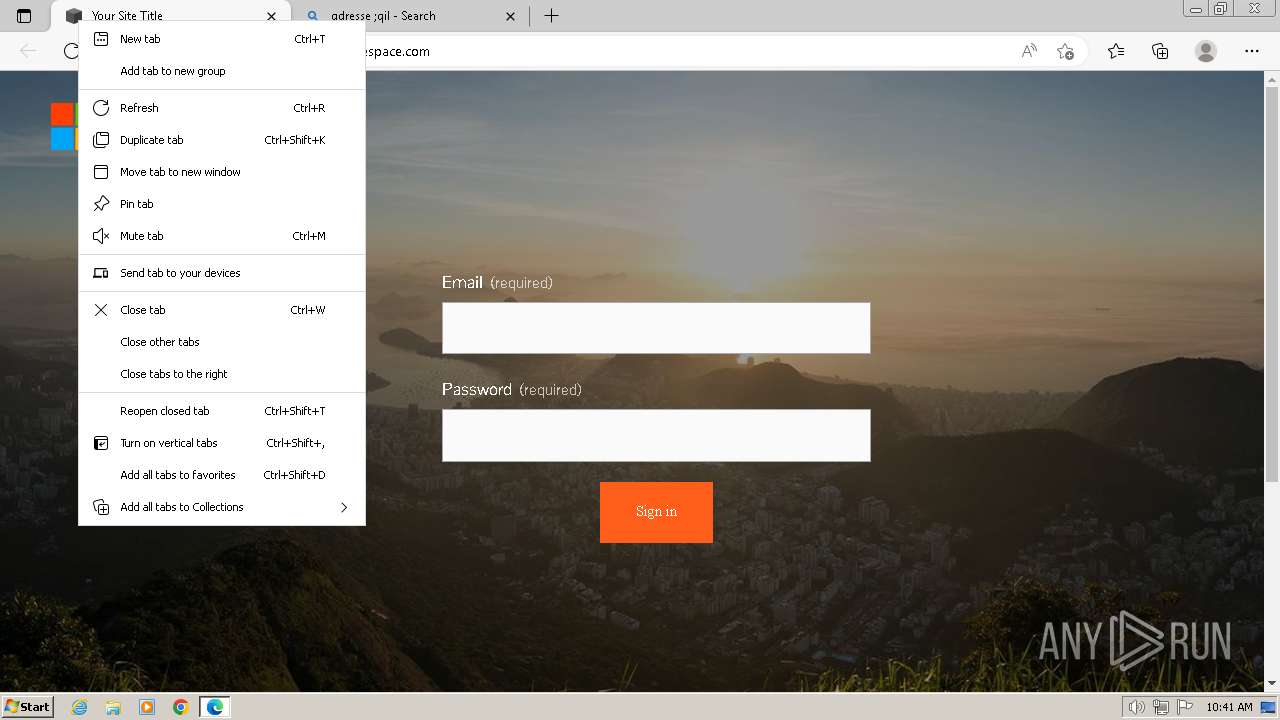Select Close other tabs

222,342
